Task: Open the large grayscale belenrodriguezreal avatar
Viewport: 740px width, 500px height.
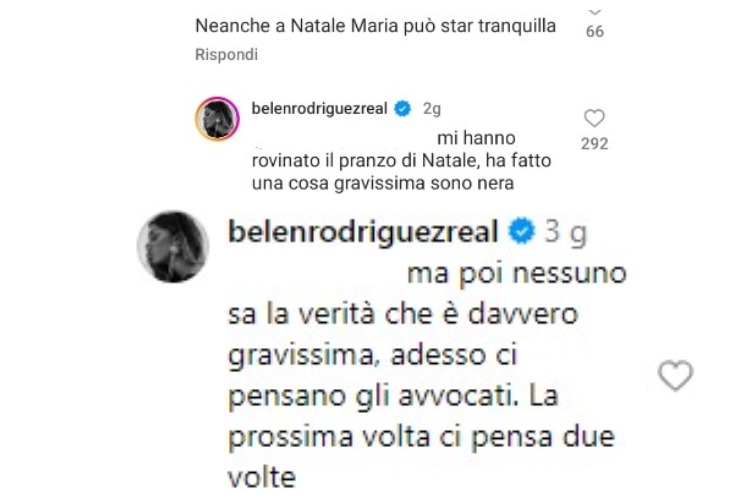Action: coord(173,247)
